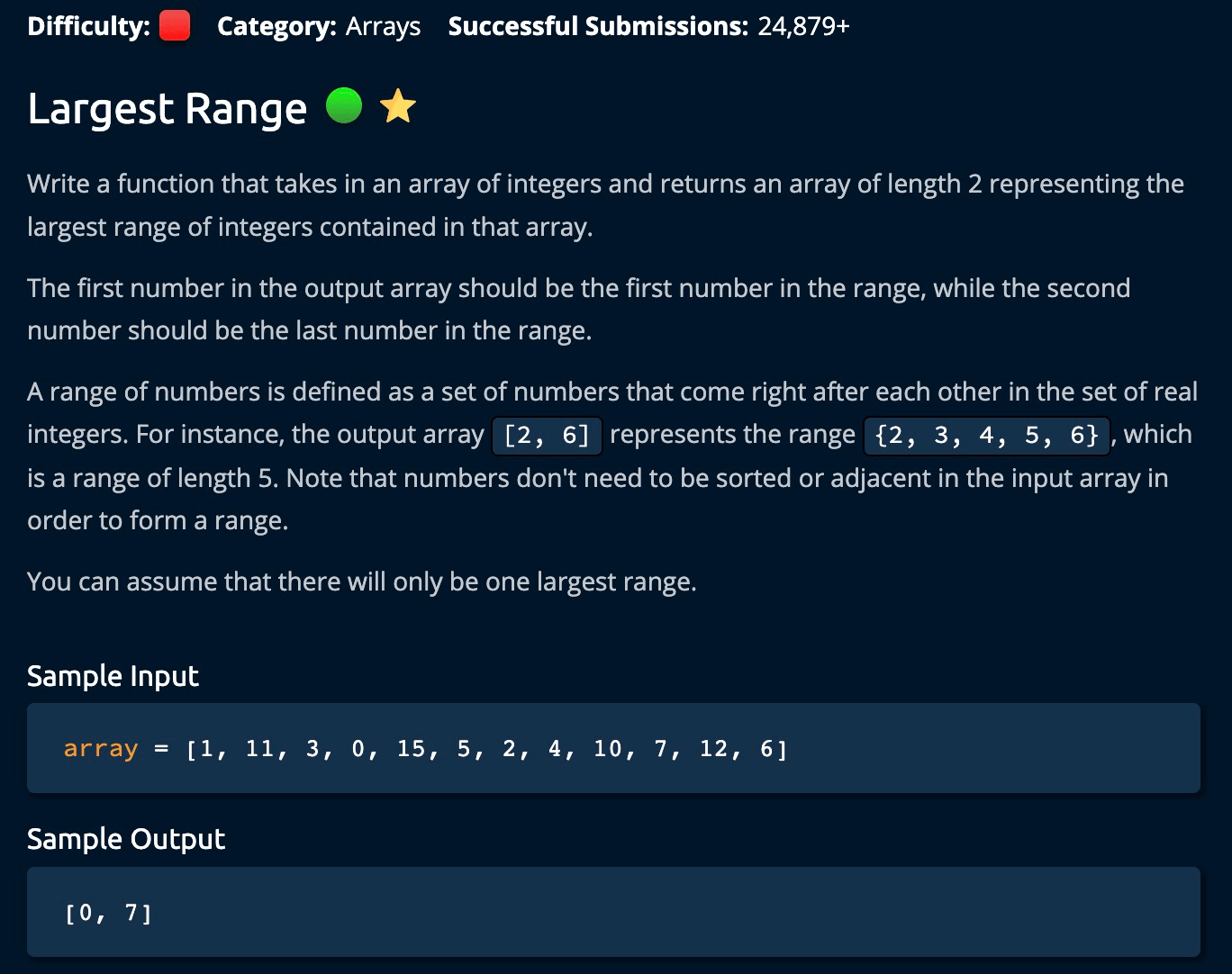Screen dimensions: 1232x974
Task: Click the orange array variable name
Action: [101, 749]
